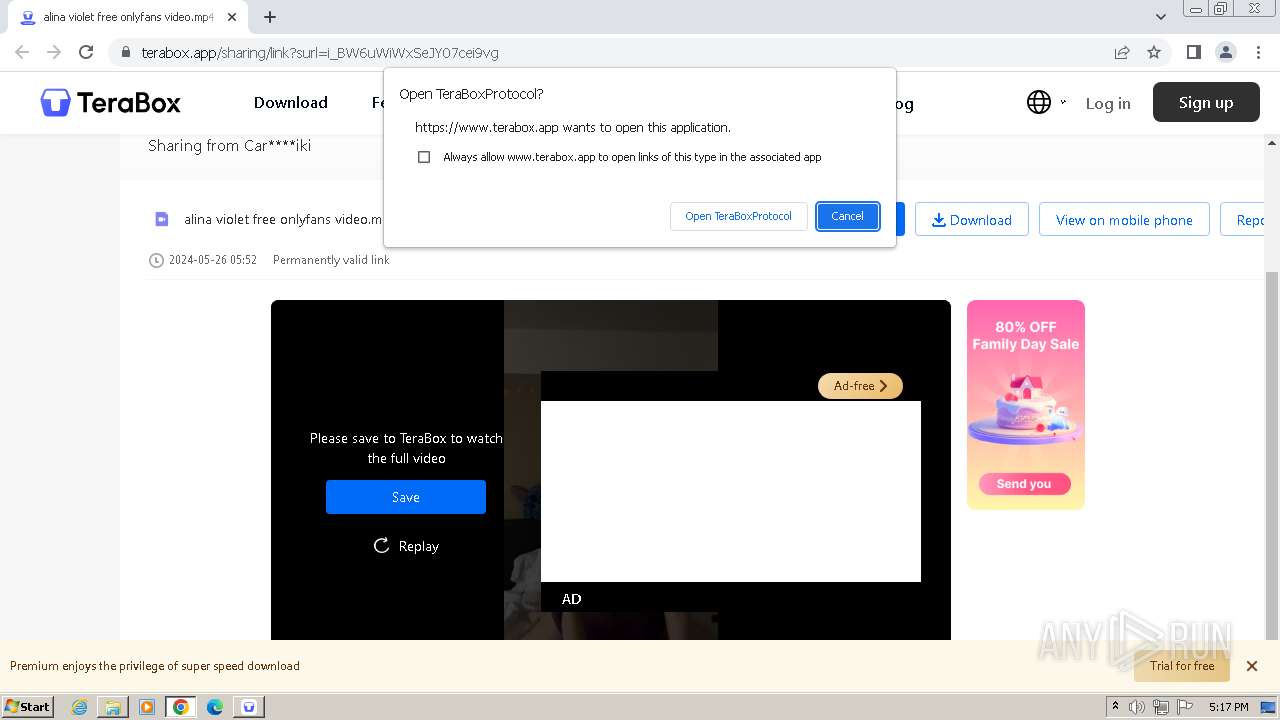The height and width of the screenshot is (720, 1280).
Task: Open the tab search chevron
Action: coord(1160,17)
